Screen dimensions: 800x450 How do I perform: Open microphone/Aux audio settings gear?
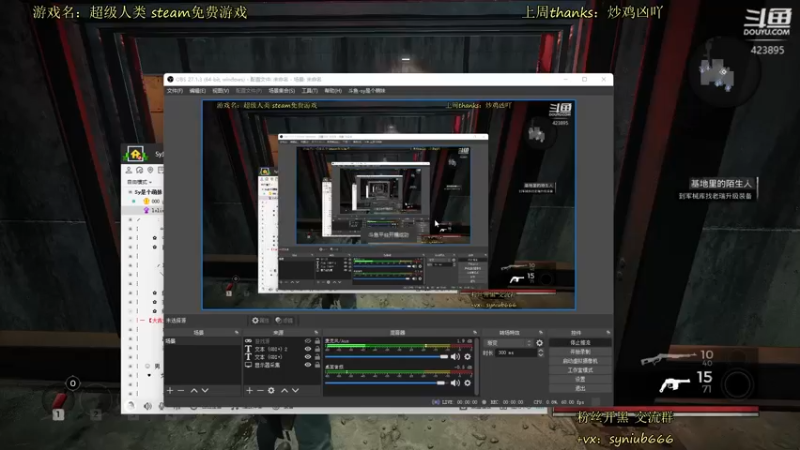(x=467, y=357)
